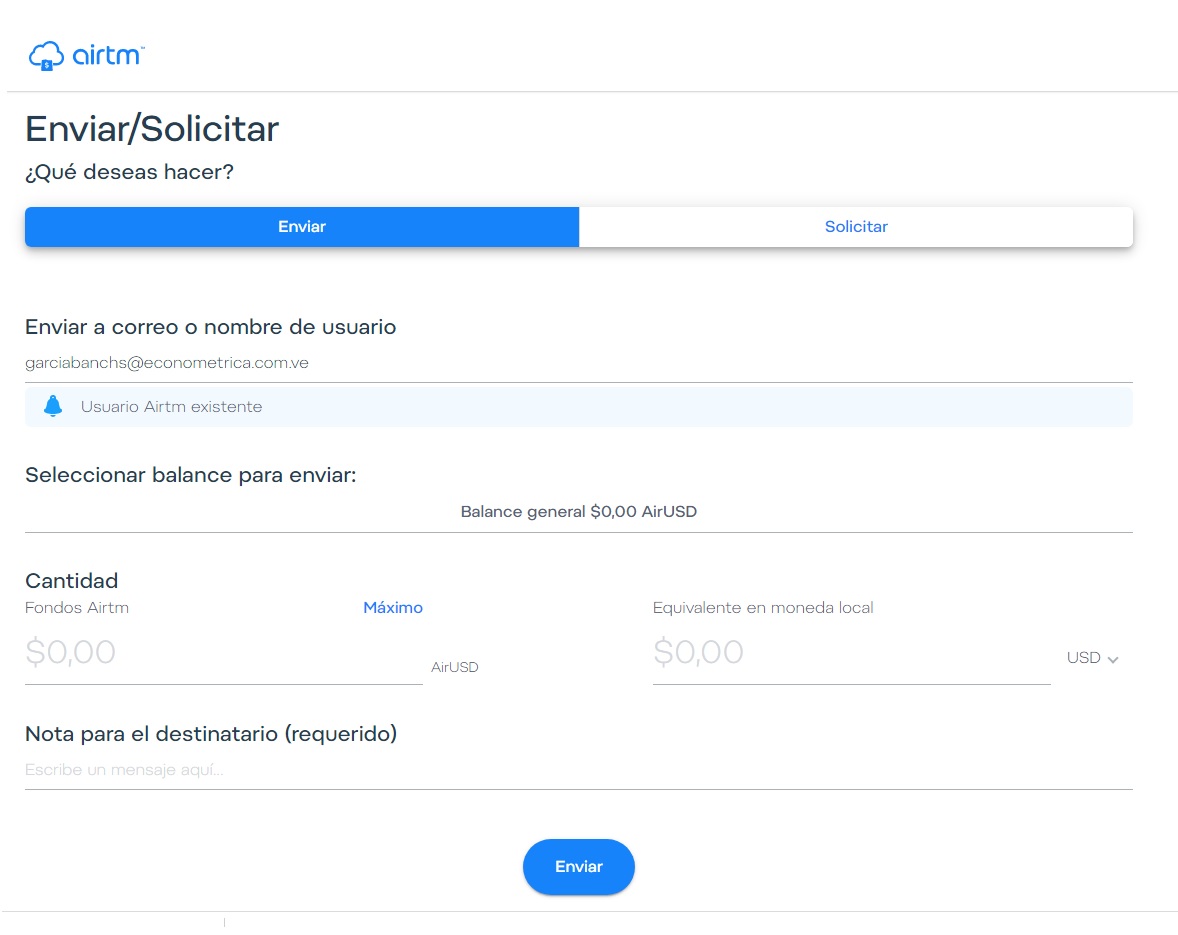Click the 'Equivalente en moneda local' label
The width and height of the screenshot is (1178, 935).
[763, 608]
